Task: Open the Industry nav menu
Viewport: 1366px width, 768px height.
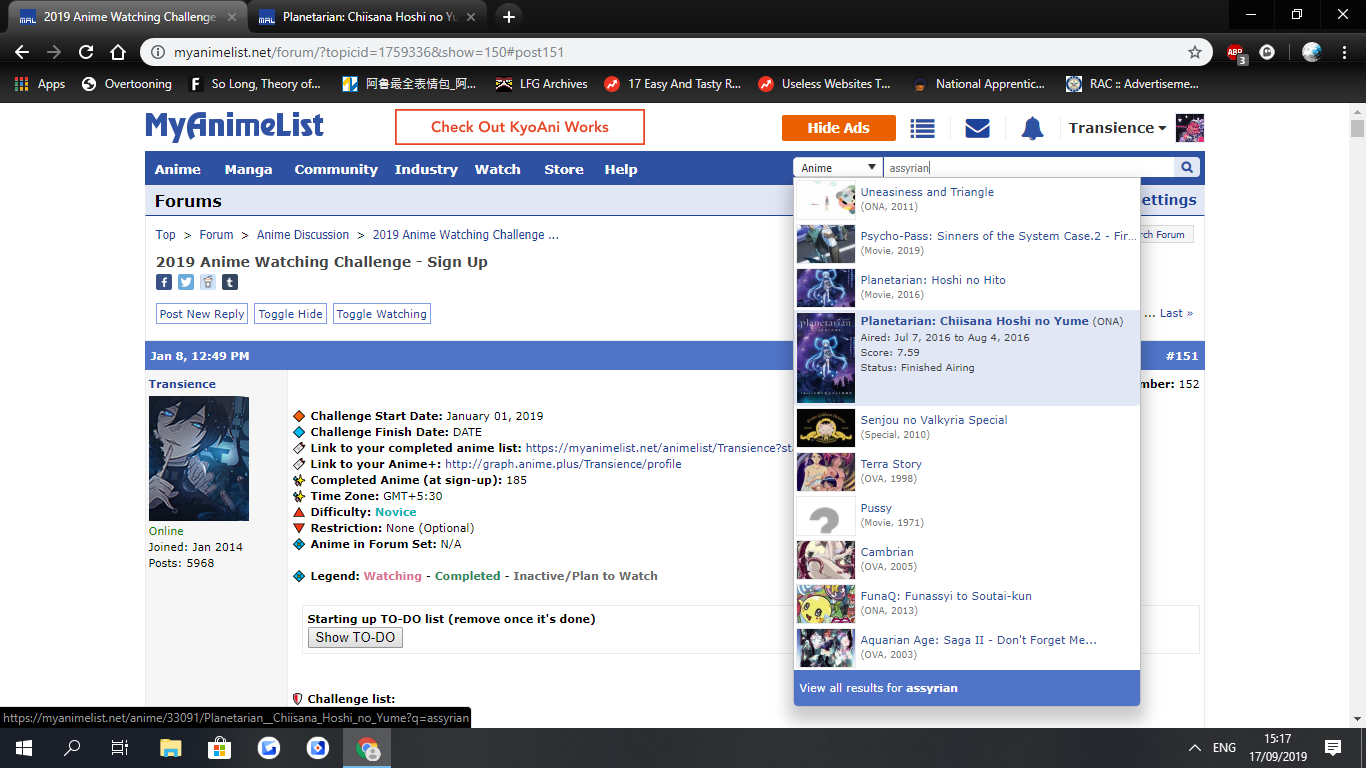Action: point(426,169)
